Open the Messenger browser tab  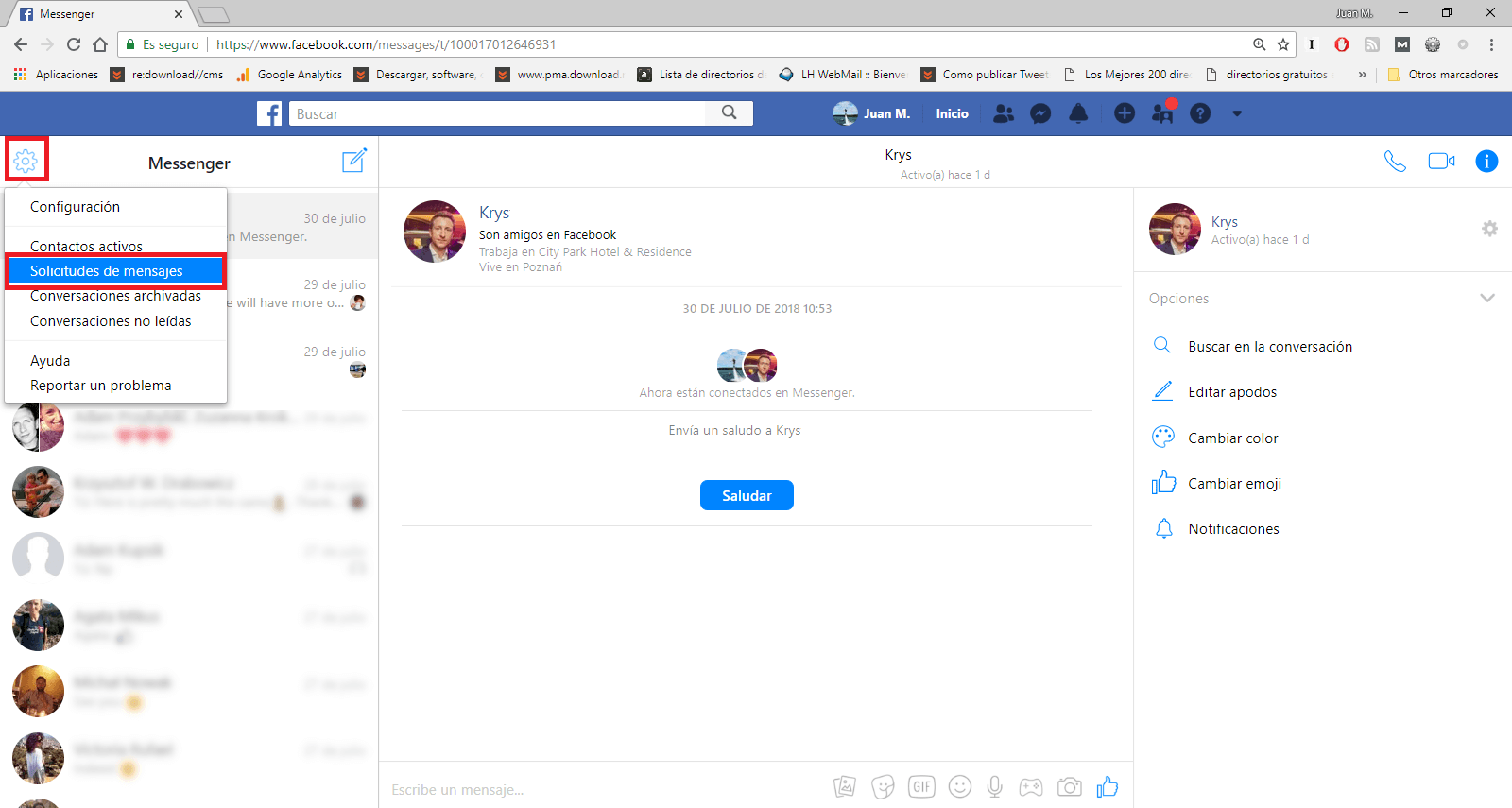[x=99, y=14]
